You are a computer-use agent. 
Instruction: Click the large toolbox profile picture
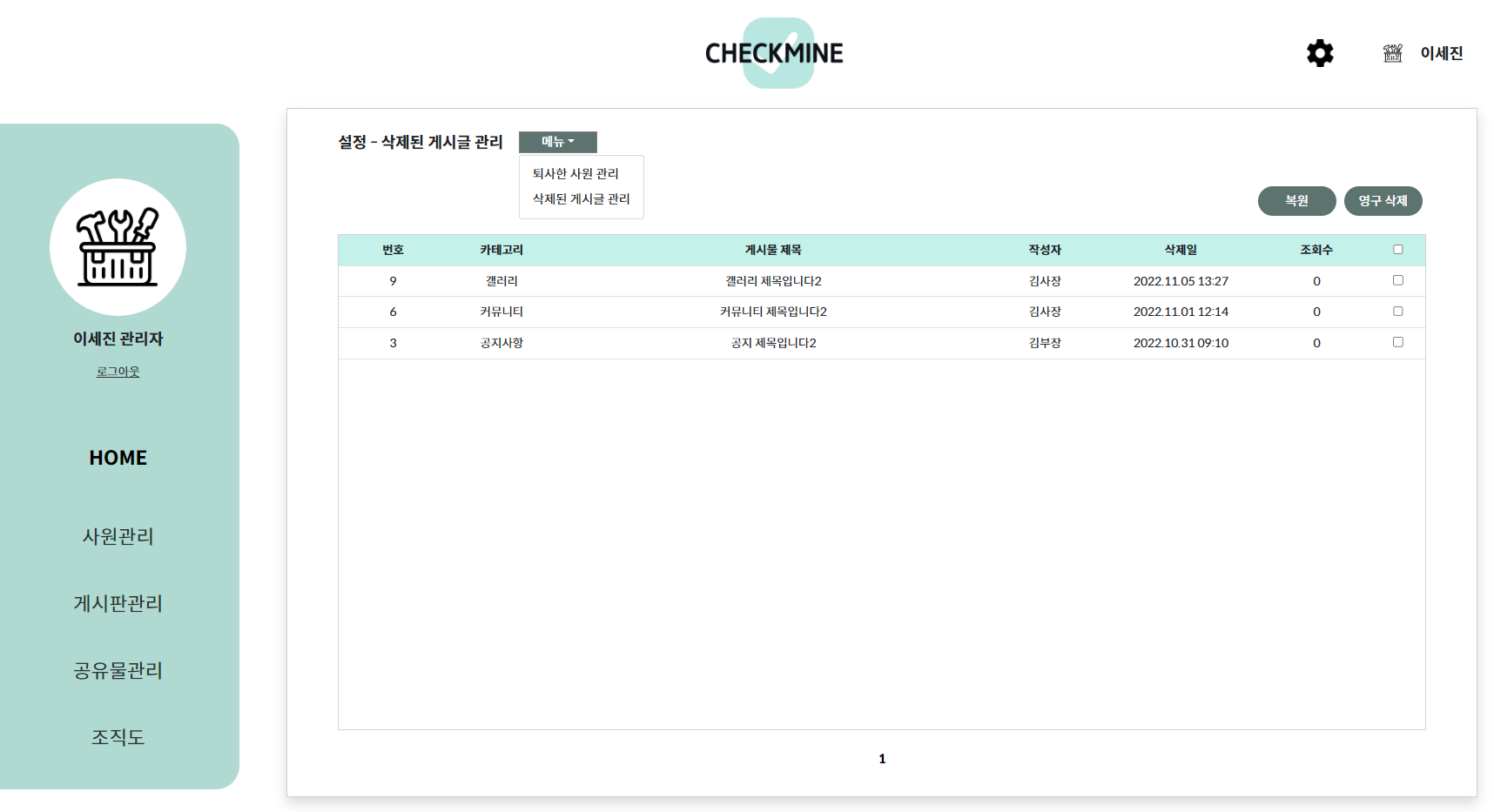coord(118,247)
